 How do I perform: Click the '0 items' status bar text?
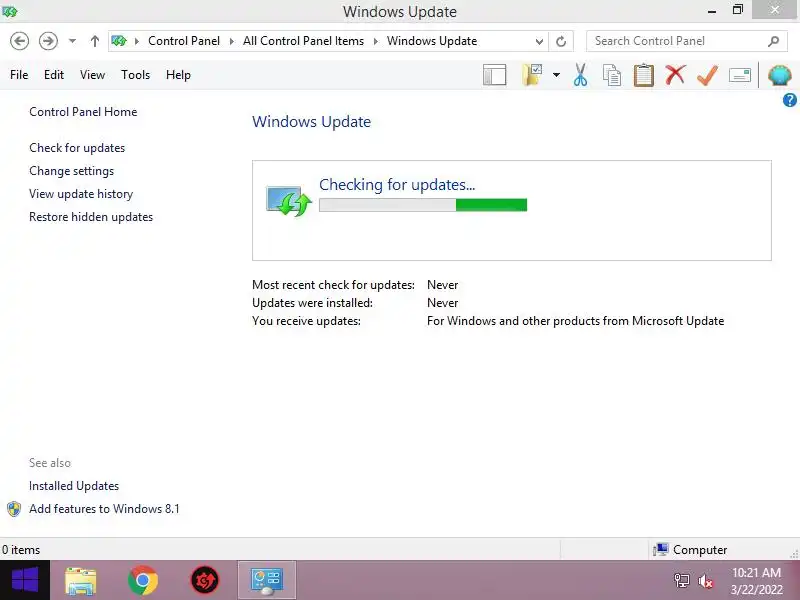[21, 549]
